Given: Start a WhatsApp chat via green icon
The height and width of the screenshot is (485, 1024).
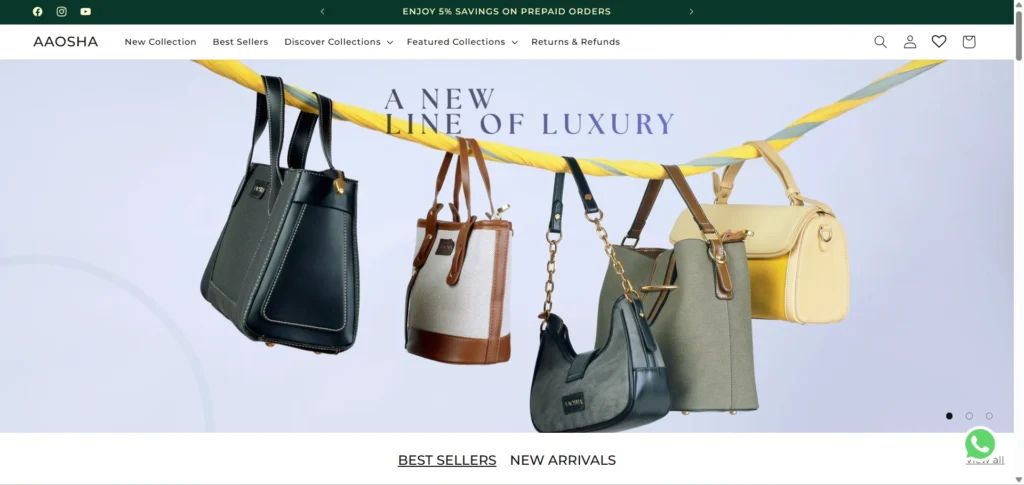Looking at the screenshot, I should pyautogui.click(x=980, y=444).
